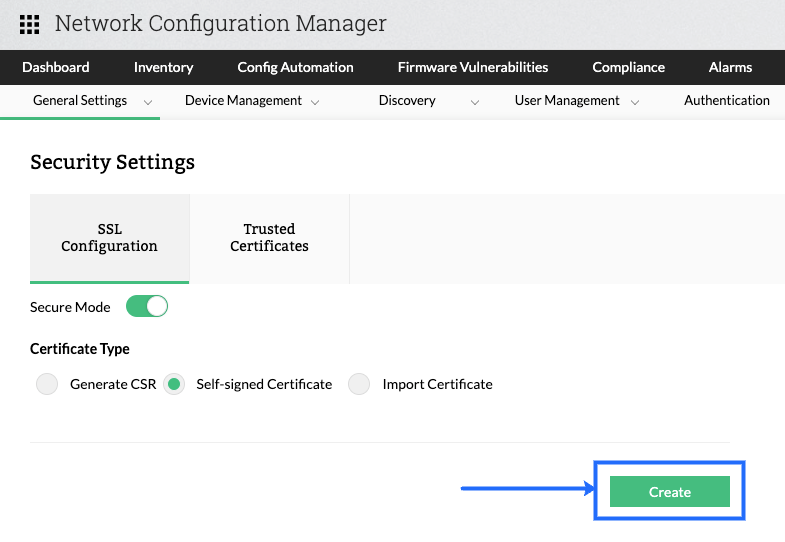Image resolution: width=785 pixels, height=542 pixels.
Task: Expand the General Settings dropdown arrow
Action: [148, 102]
